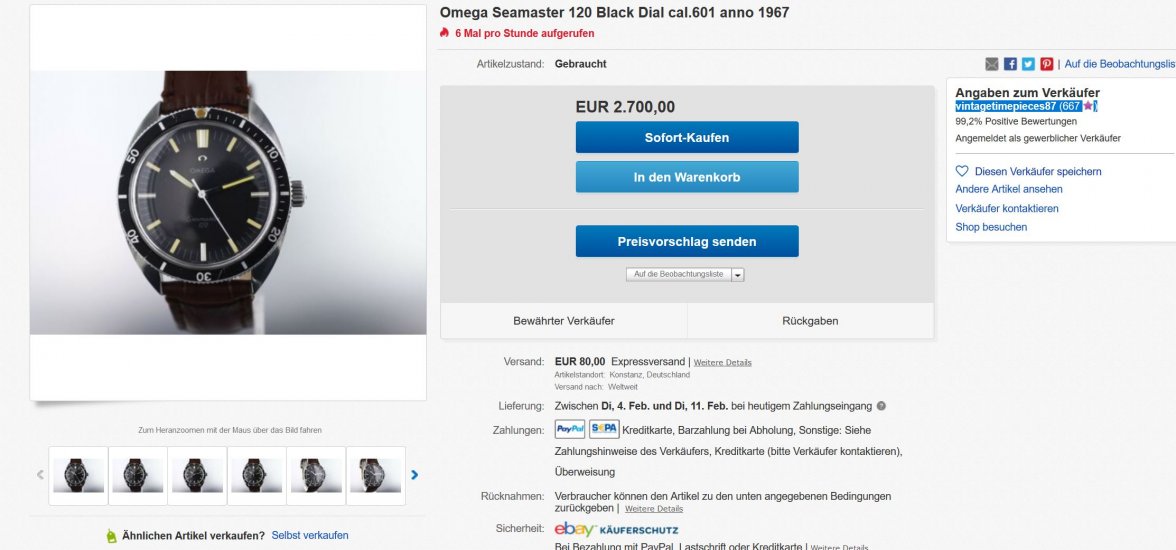Viewport: 1176px width, 550px height.
Task: Click the heart icon to save seller
Action: pyautogui.click(x=962, y=171)
